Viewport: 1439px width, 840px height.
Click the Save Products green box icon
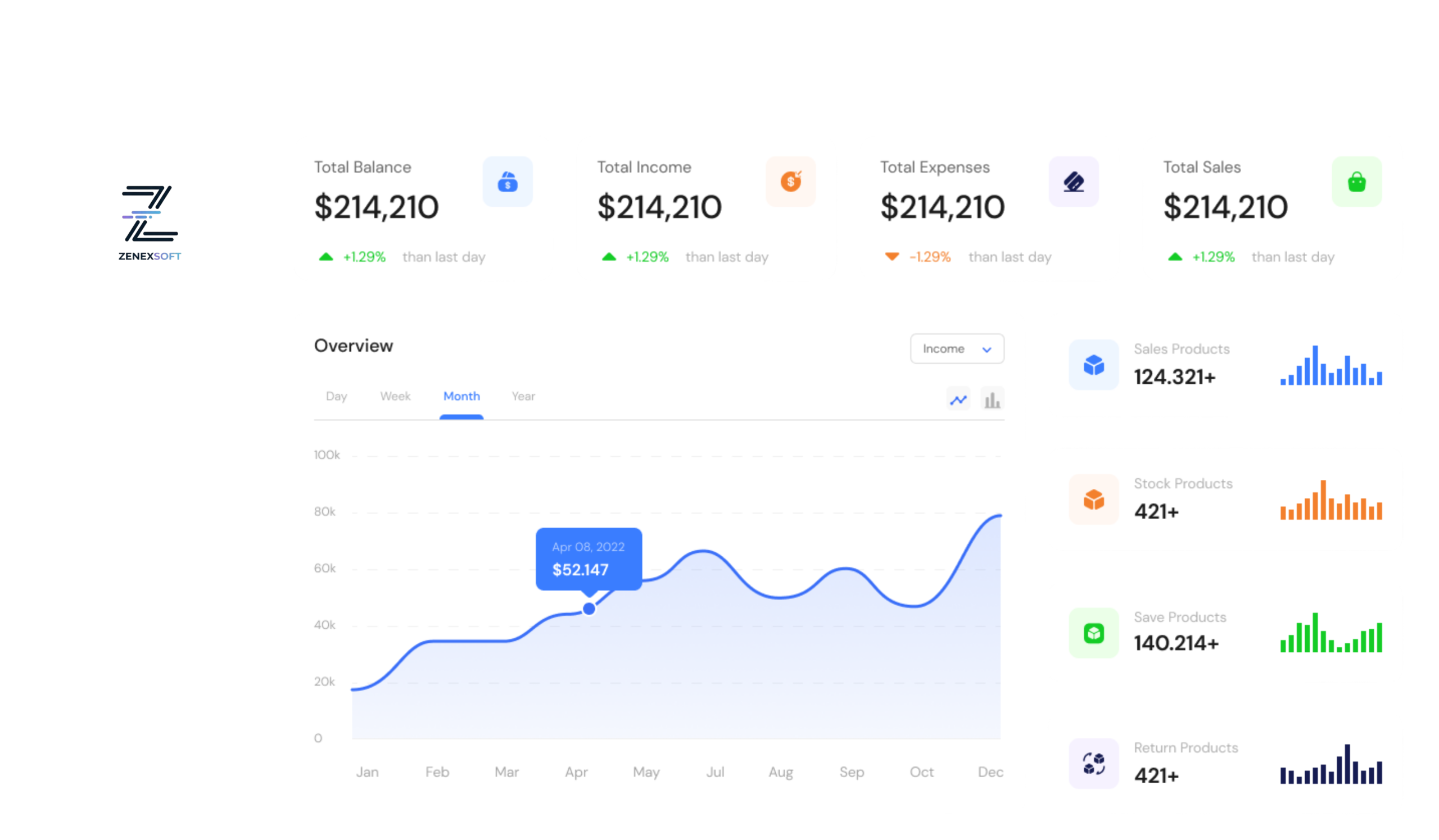1093,633
